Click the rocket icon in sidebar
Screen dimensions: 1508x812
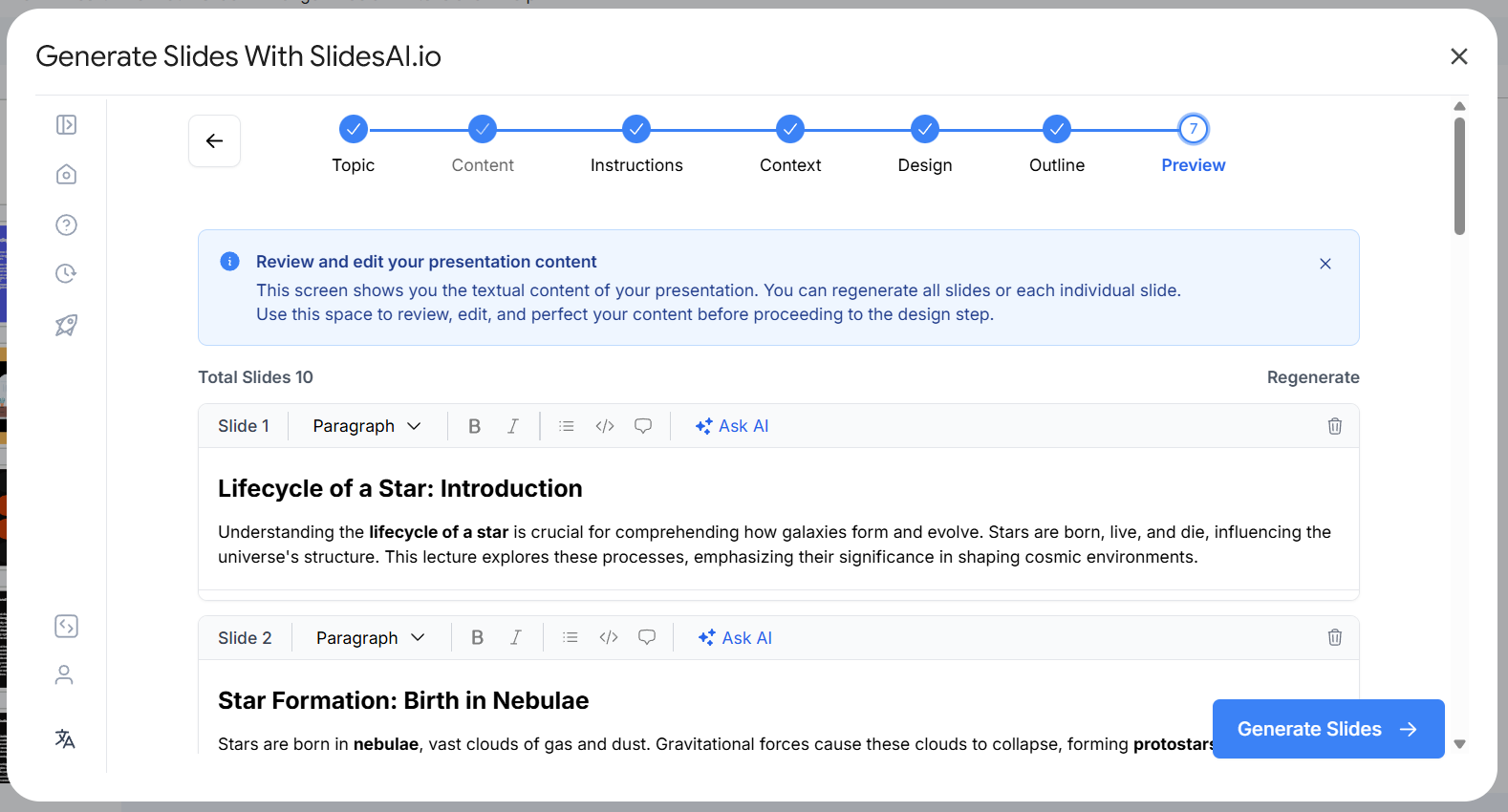coord(66,326)
